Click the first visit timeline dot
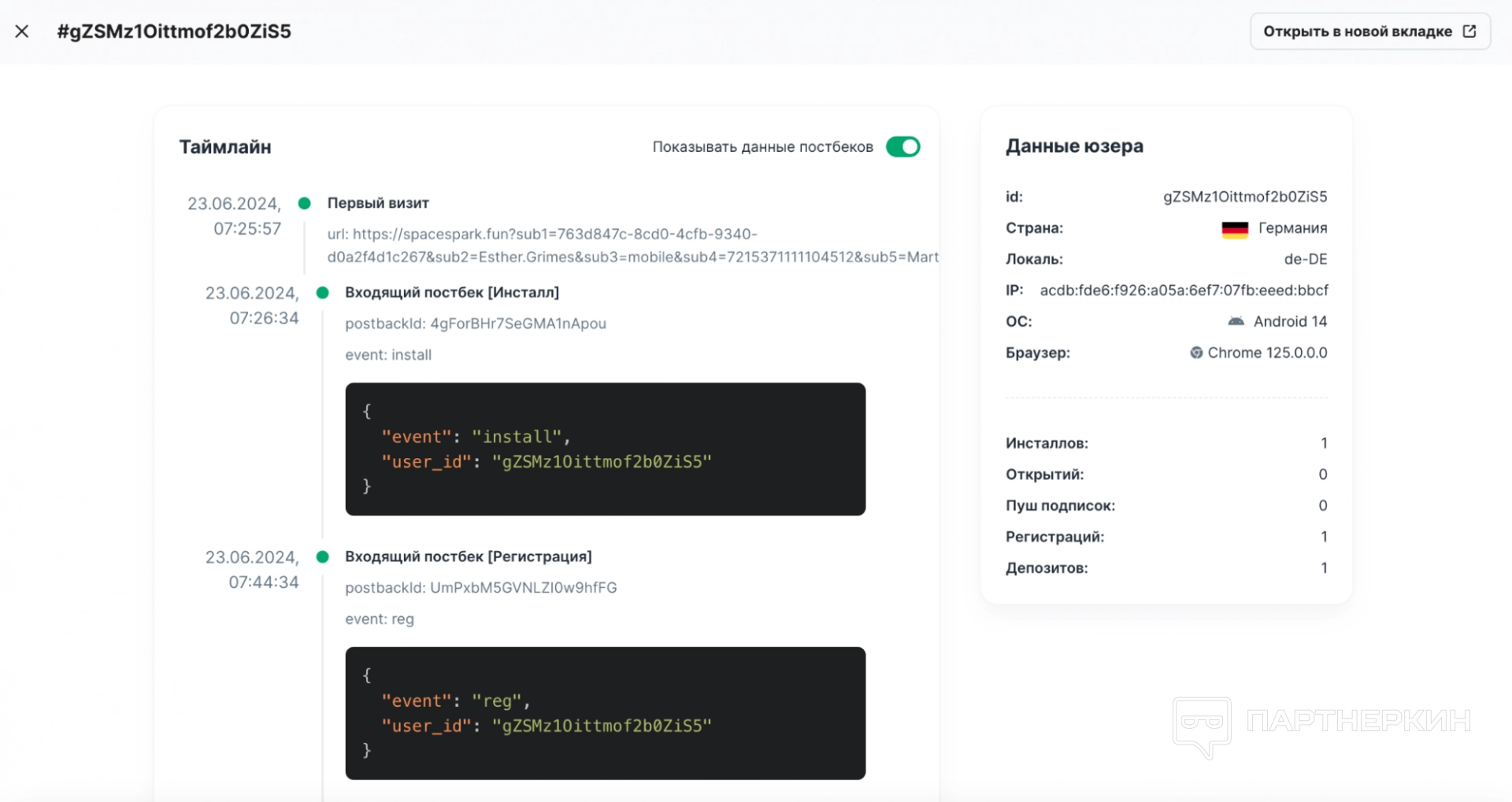This screenshot has height=802, width=1512. [x=305, y=203]
